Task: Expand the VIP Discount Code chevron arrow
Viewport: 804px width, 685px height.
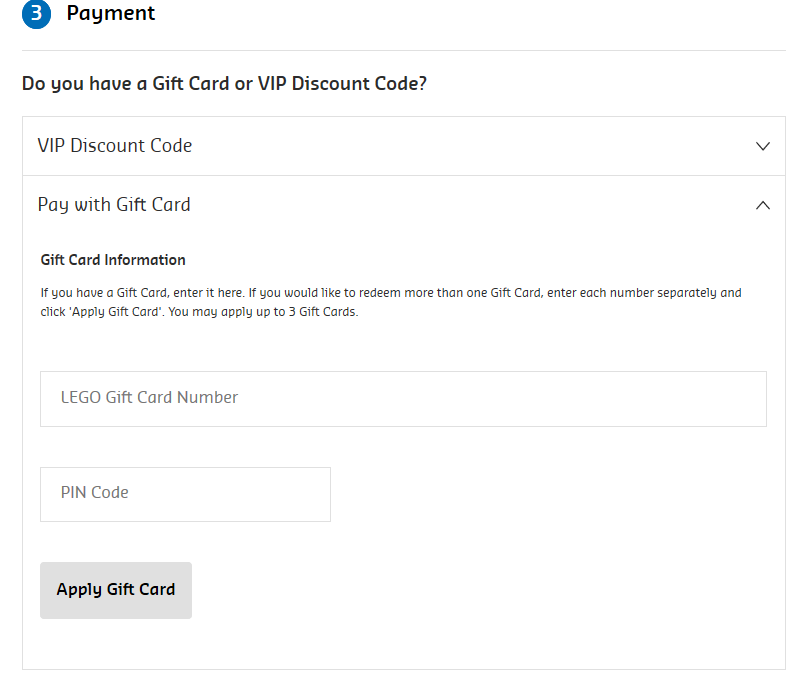Action: 763,146
